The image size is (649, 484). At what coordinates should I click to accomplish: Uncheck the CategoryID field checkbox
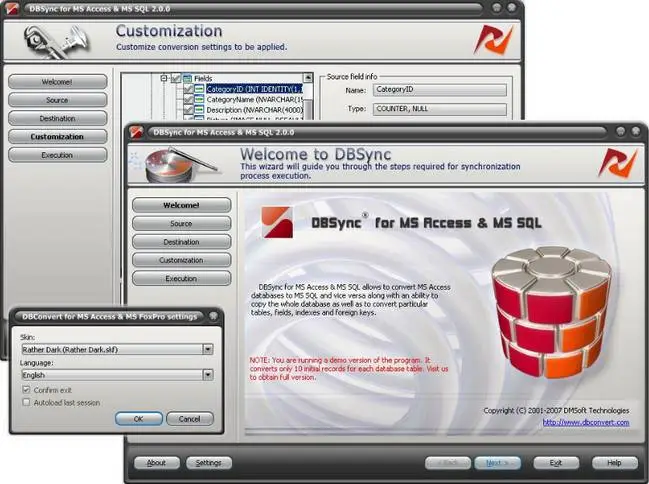click(188, 89)
